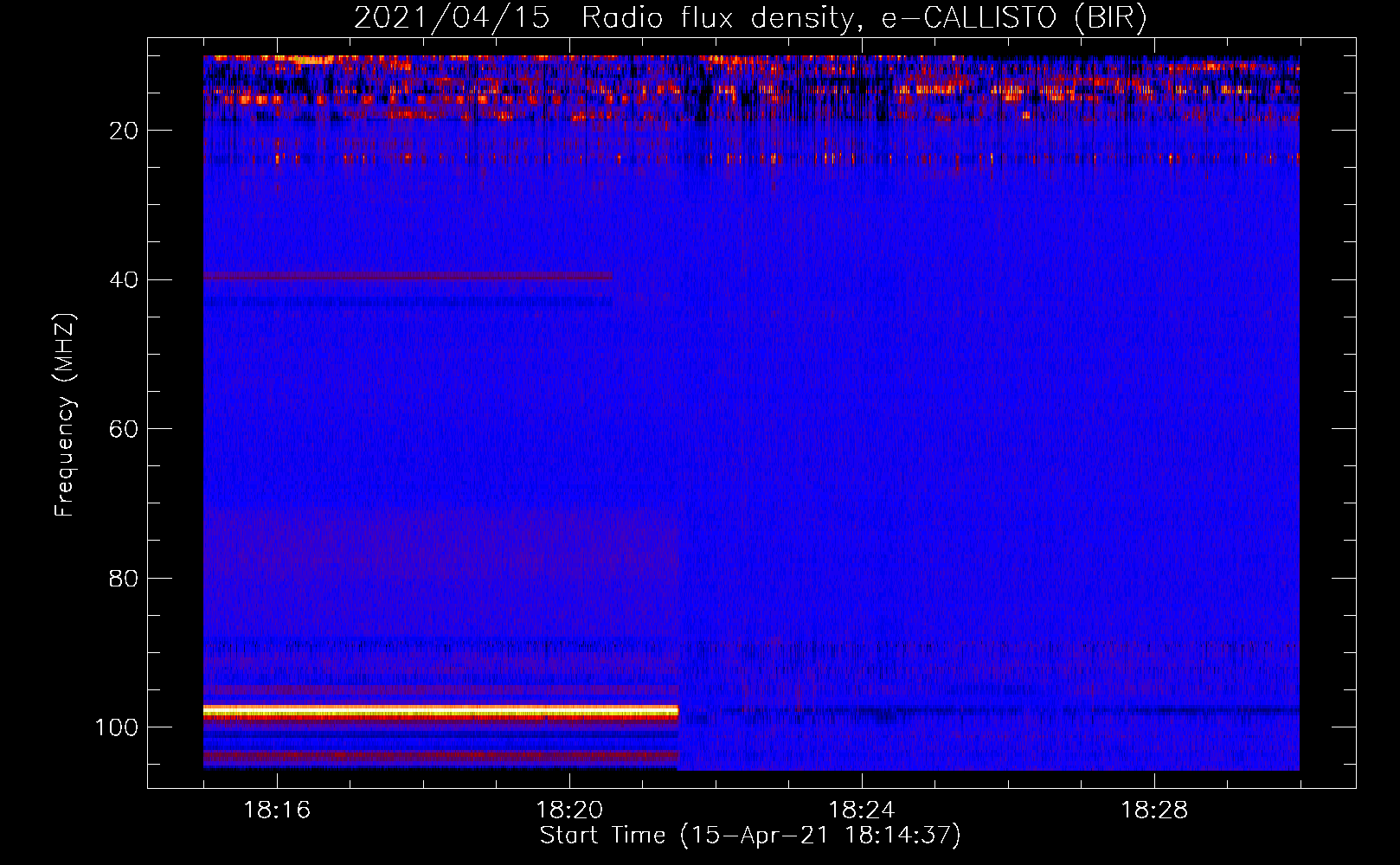Click the 20 frequency tick label
Screen dimensions: 1400x865
coord(124,131)
